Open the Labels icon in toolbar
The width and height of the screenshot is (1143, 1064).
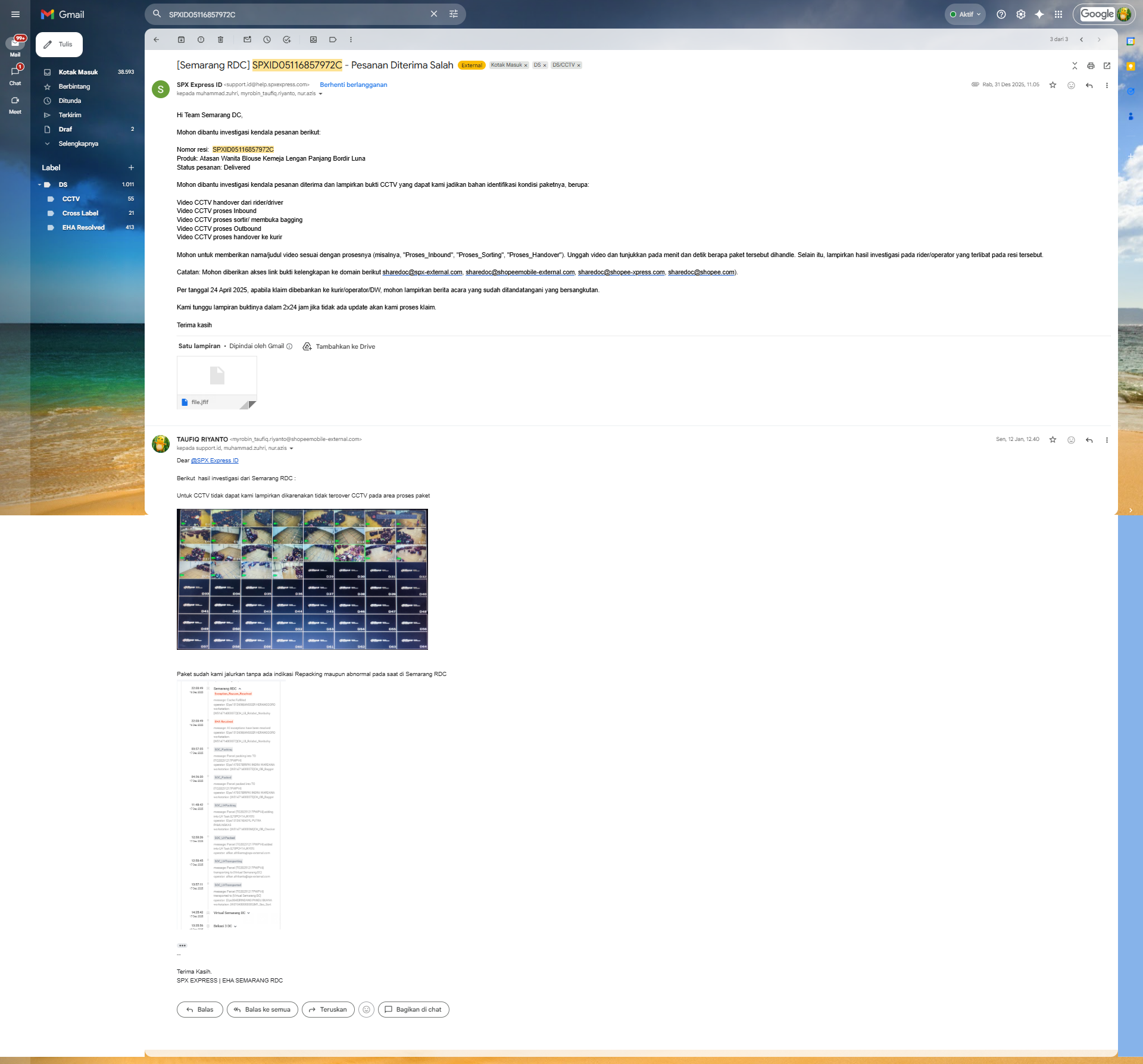333,40
